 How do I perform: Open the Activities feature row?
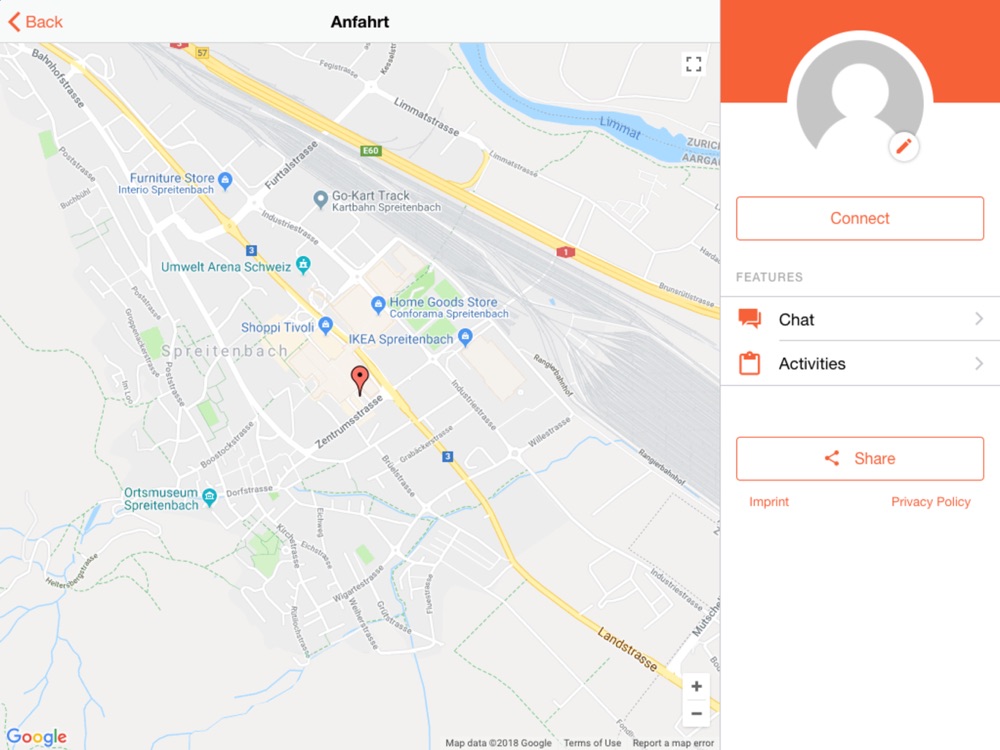pos(860,364)
